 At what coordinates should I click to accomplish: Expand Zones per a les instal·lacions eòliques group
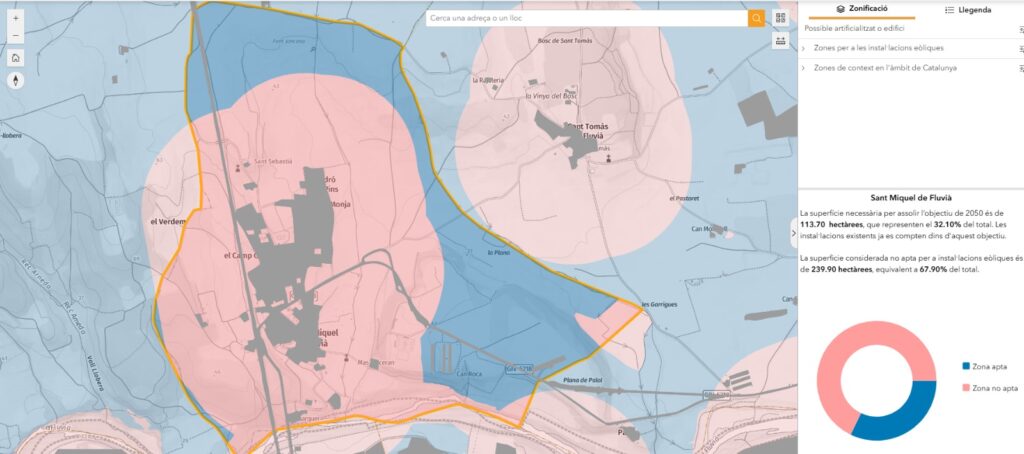pyautogui.click(x=804, y=48)
